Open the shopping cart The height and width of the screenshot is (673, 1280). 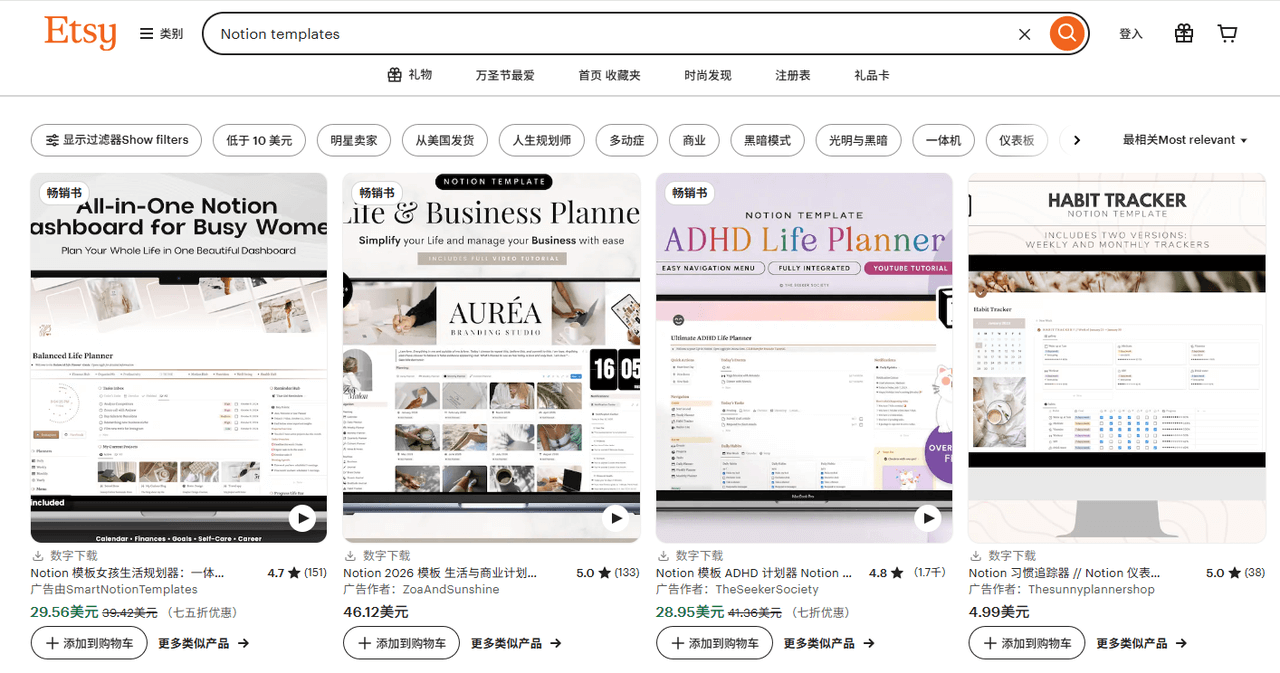click(1227, 34)
